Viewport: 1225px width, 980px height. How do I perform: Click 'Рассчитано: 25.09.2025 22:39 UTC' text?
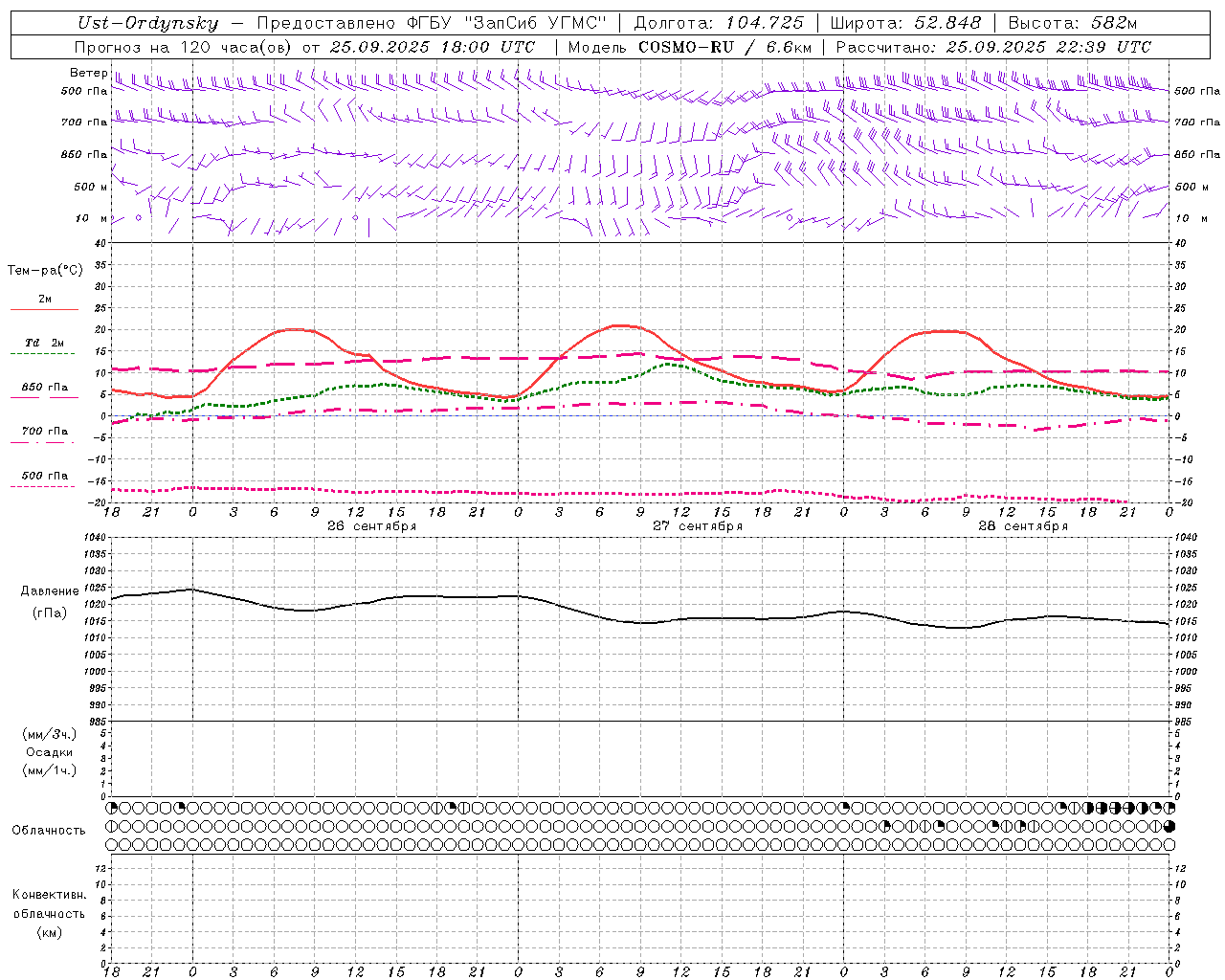pos(993,47)
